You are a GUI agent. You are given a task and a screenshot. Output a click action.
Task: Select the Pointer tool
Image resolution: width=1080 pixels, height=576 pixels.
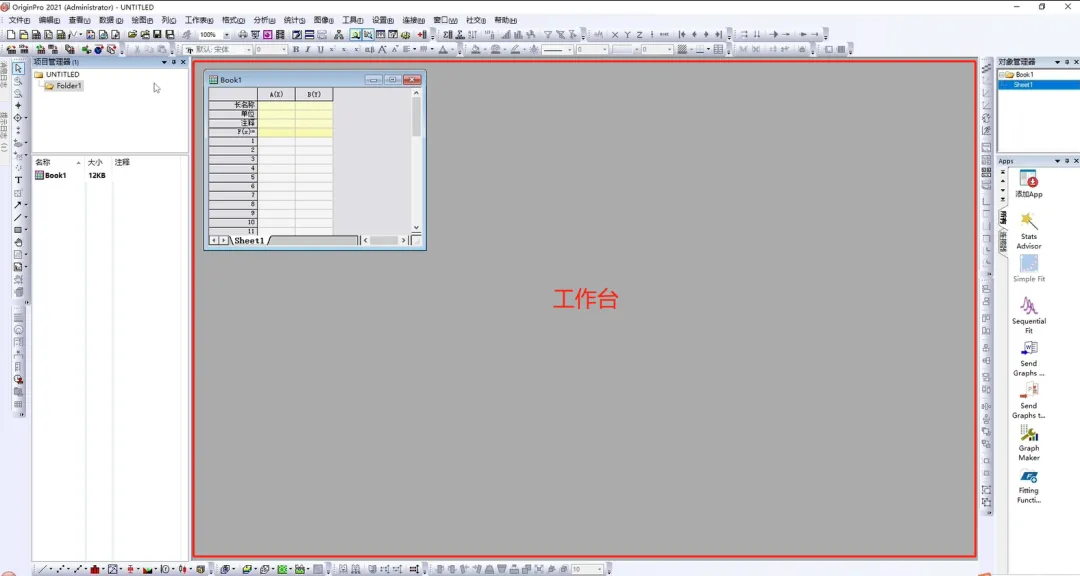pos(18,68)
